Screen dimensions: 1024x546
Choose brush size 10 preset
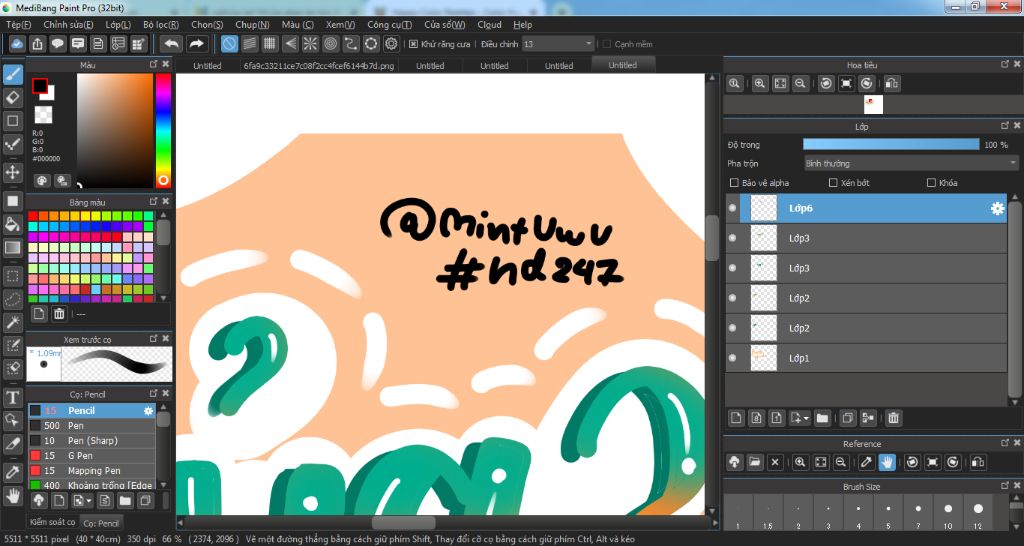948,513
